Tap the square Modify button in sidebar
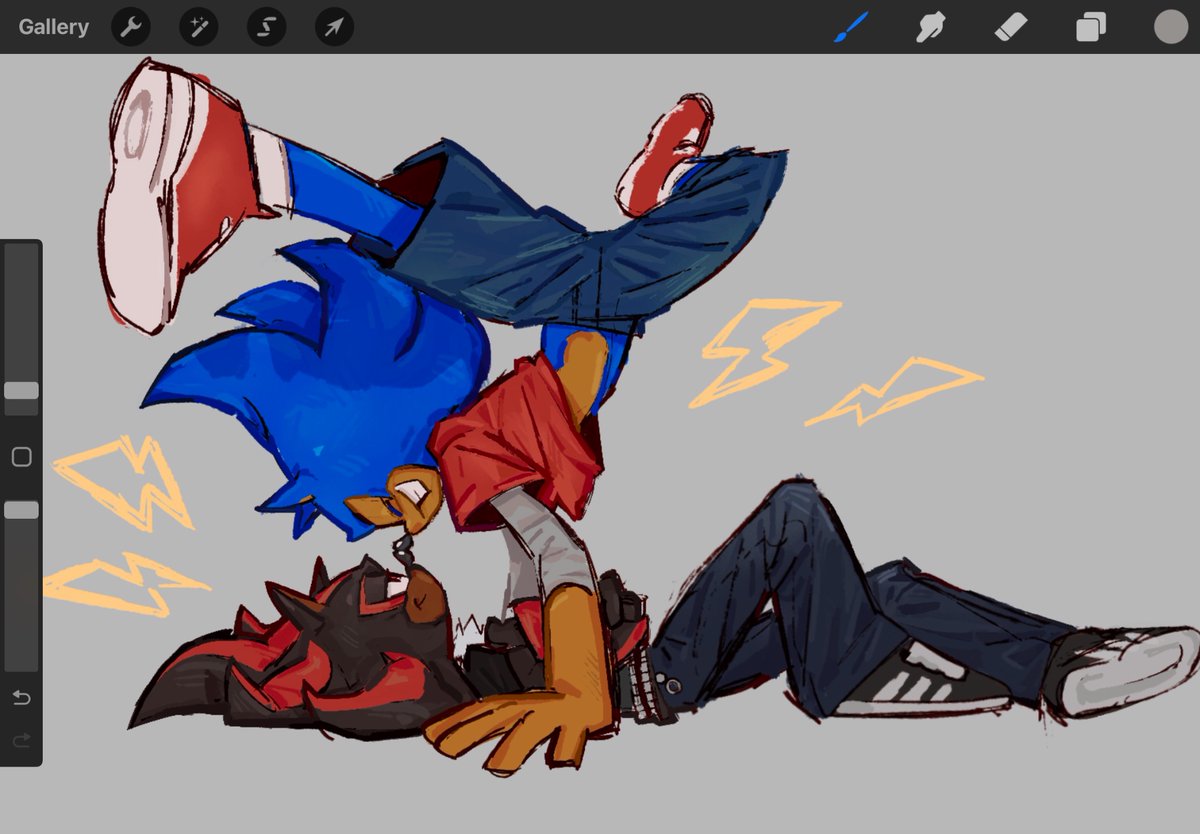This screenshot has width=1200, height=834. point(21,457)
